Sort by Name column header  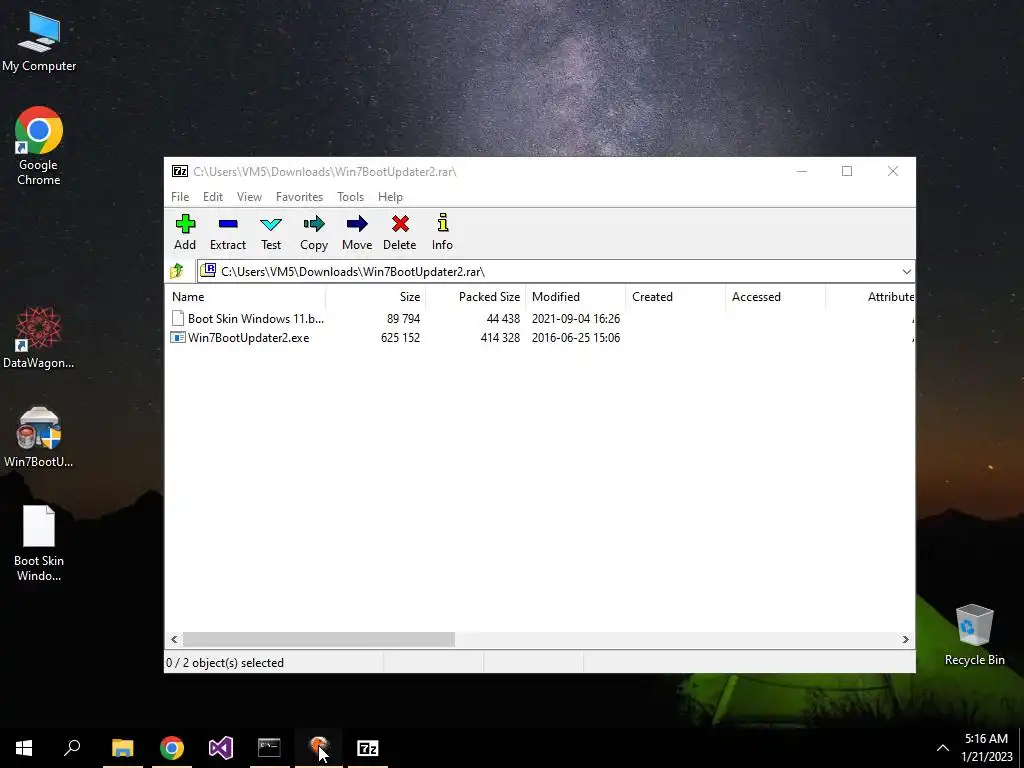point(246,296)
